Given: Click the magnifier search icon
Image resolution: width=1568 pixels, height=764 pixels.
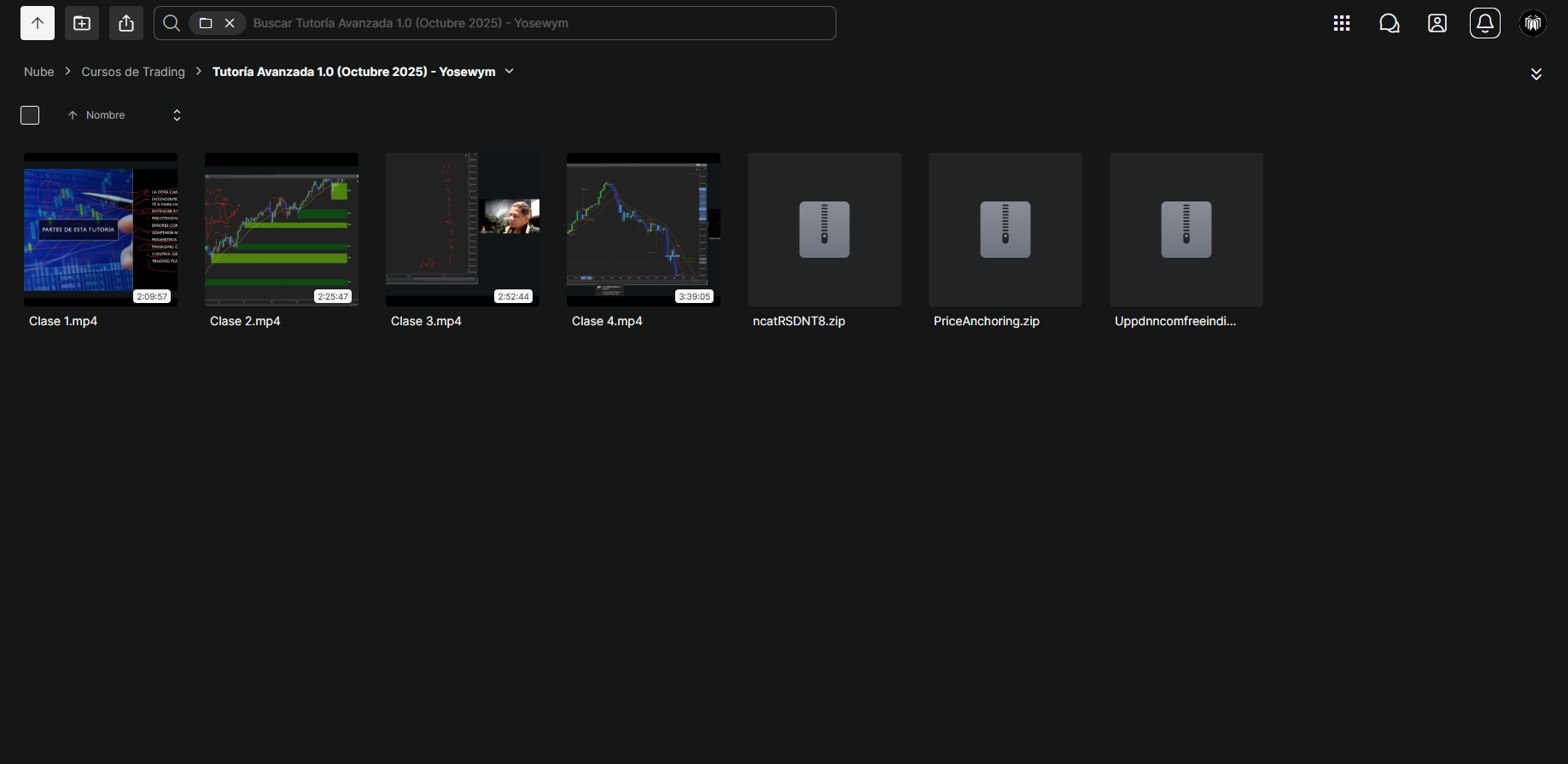Looking at the screenshot, I should [172, 23].
